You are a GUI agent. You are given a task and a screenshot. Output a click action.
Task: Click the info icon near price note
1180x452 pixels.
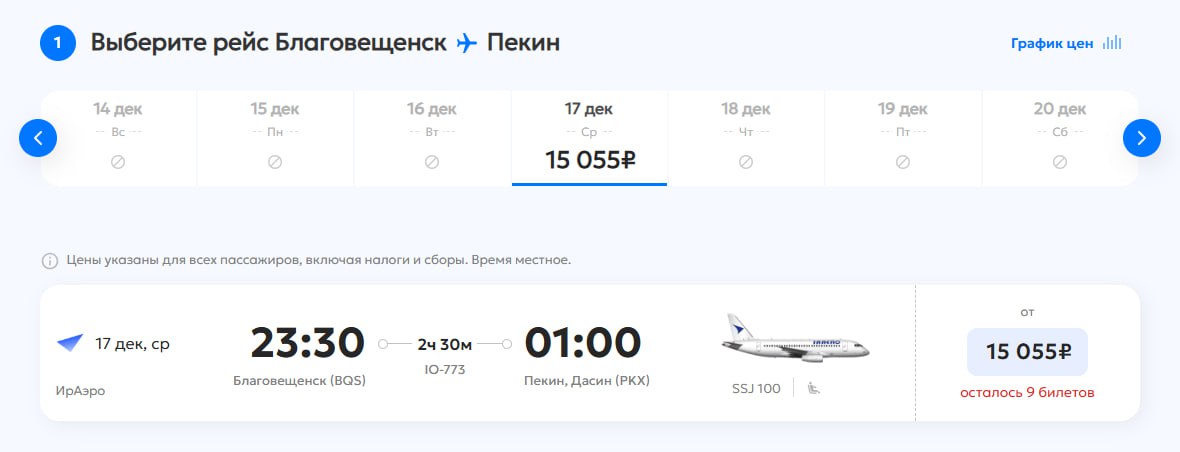click(x=49, y=261)
